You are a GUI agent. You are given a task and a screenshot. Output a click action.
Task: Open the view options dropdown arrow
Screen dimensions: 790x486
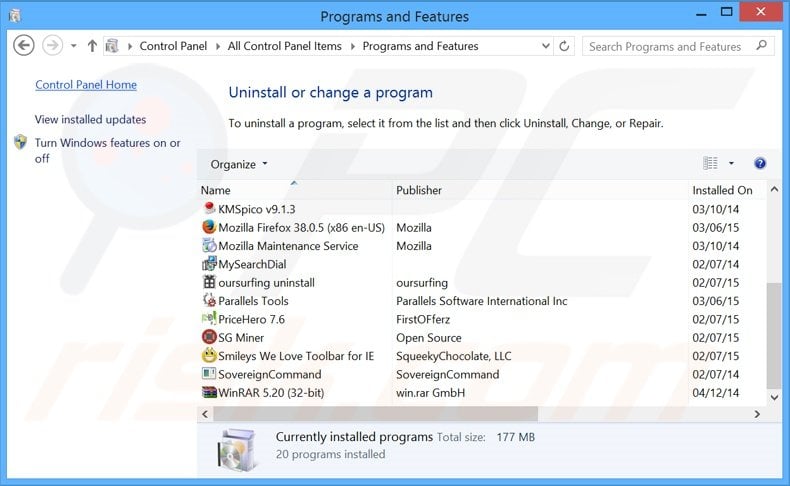pos(731,163)
